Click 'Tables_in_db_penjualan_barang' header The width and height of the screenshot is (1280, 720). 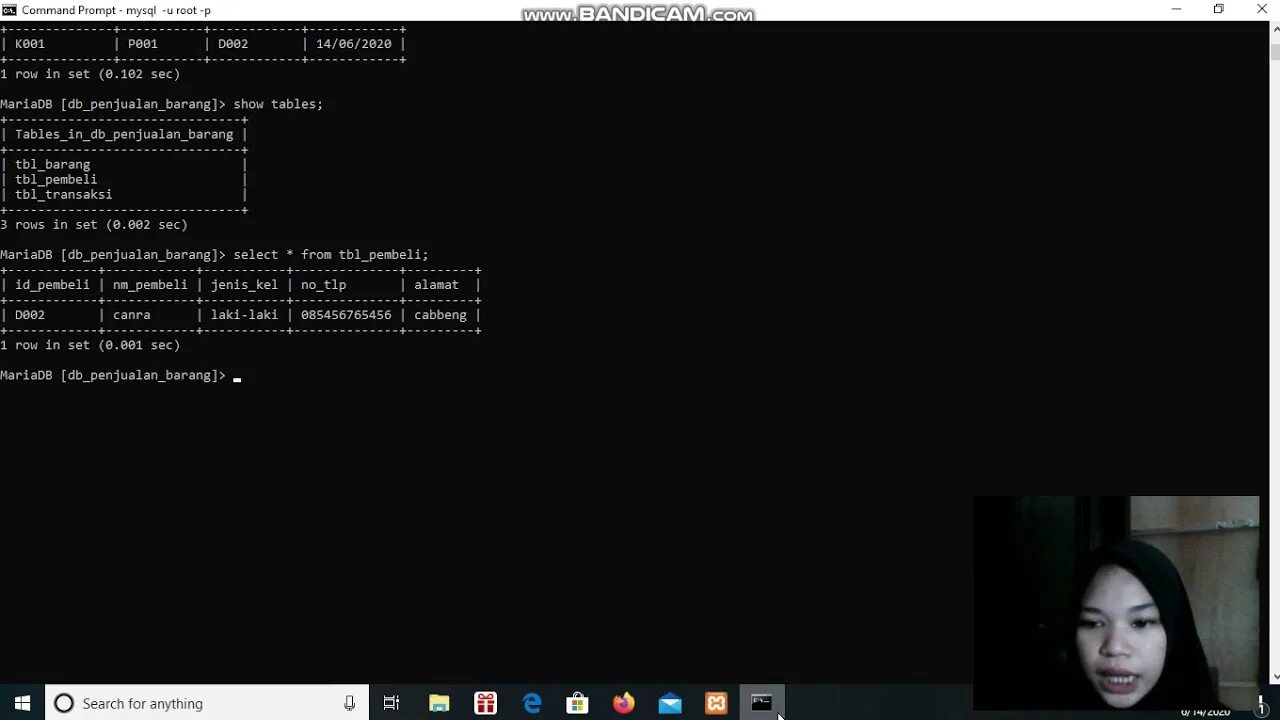(x=124, y=134)
